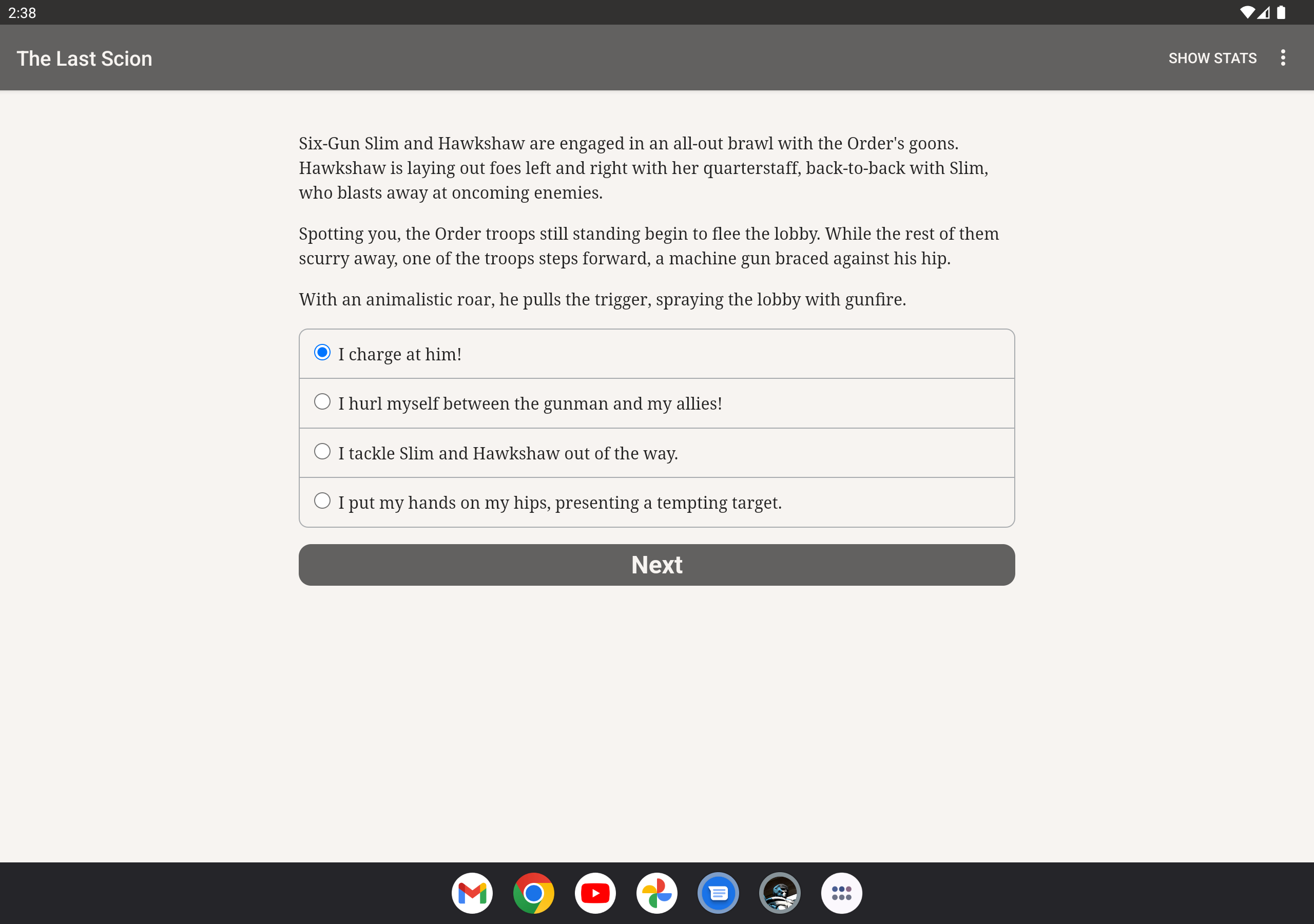Open The Last Scion game icon in dock
The height and width of the screenshot is (924, 1314).
(780, 893)
